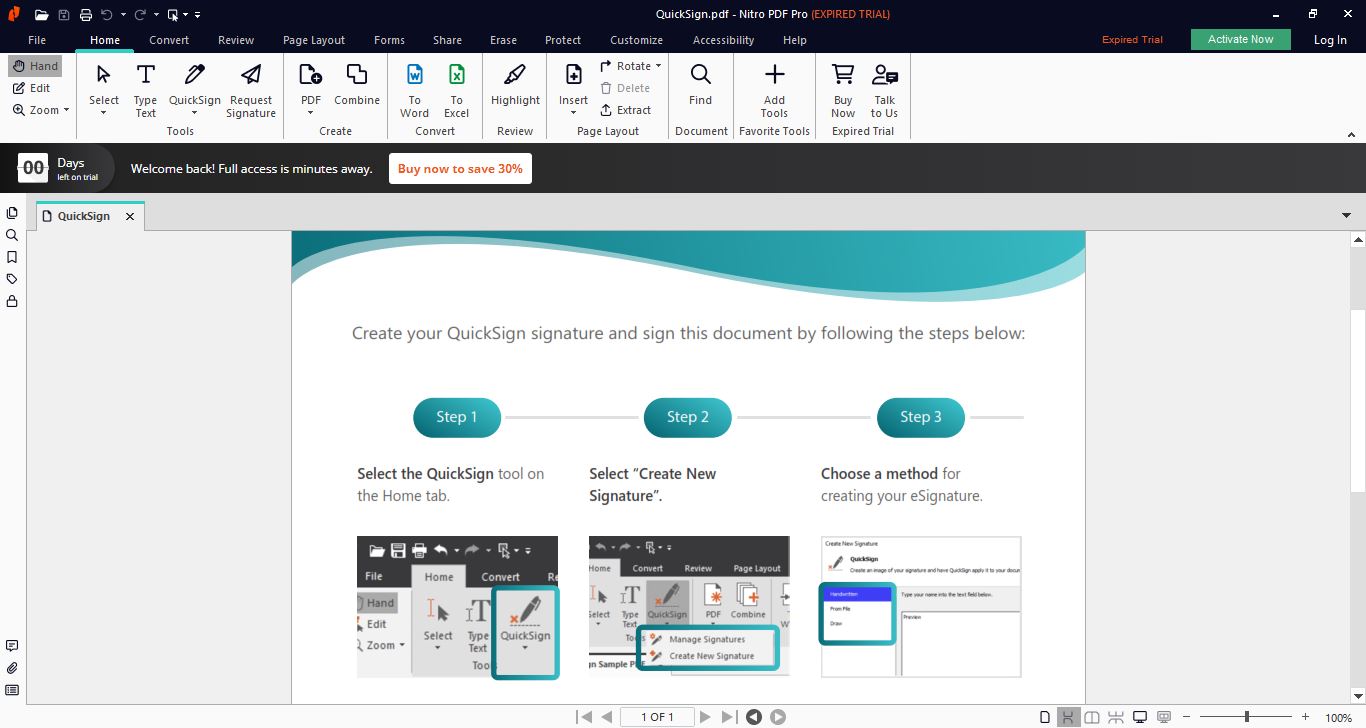Open Customize Quick Access Toolbar dropdown
Screen dimensions: 1366x728
[197, 15]
